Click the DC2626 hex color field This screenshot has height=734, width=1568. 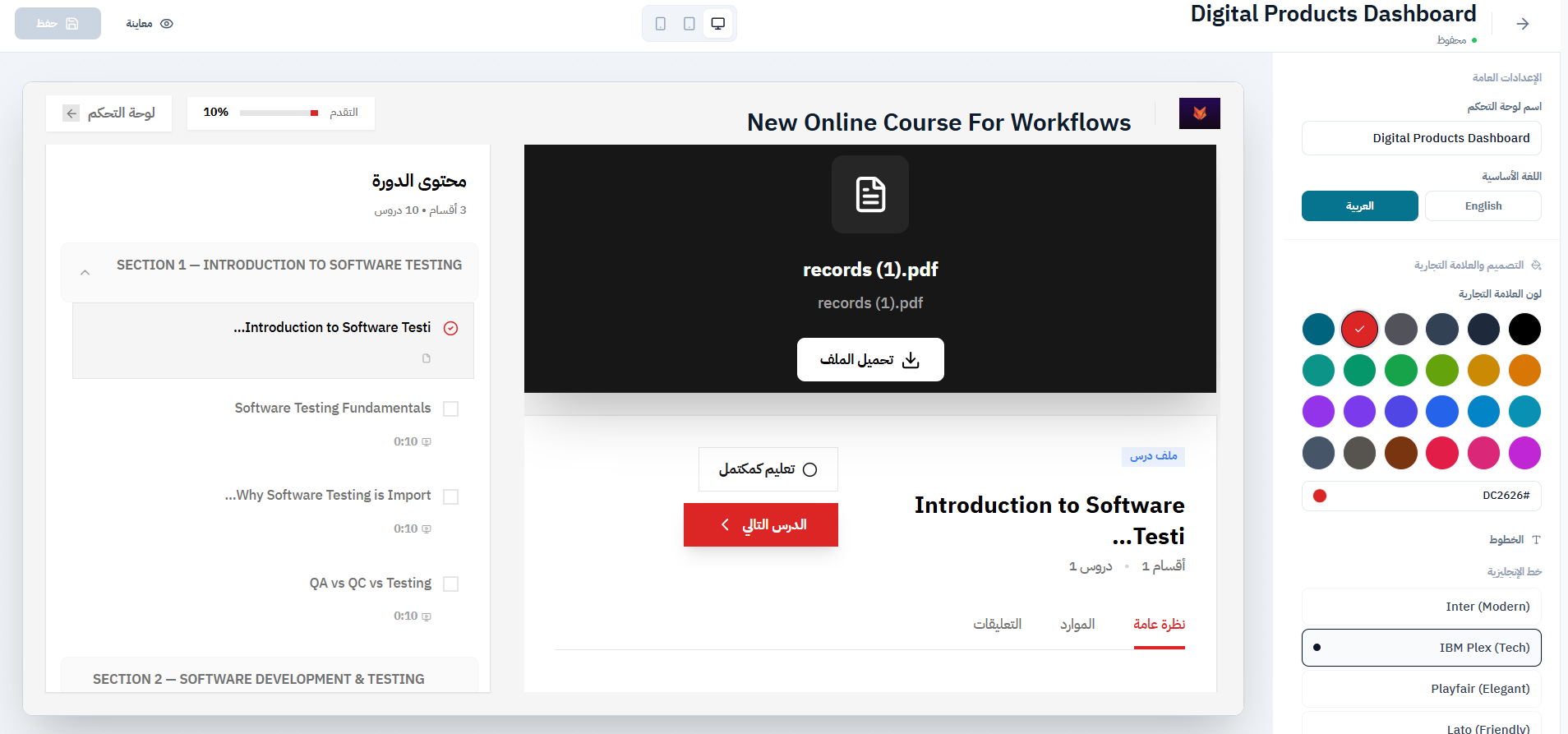coord(1422,496)
